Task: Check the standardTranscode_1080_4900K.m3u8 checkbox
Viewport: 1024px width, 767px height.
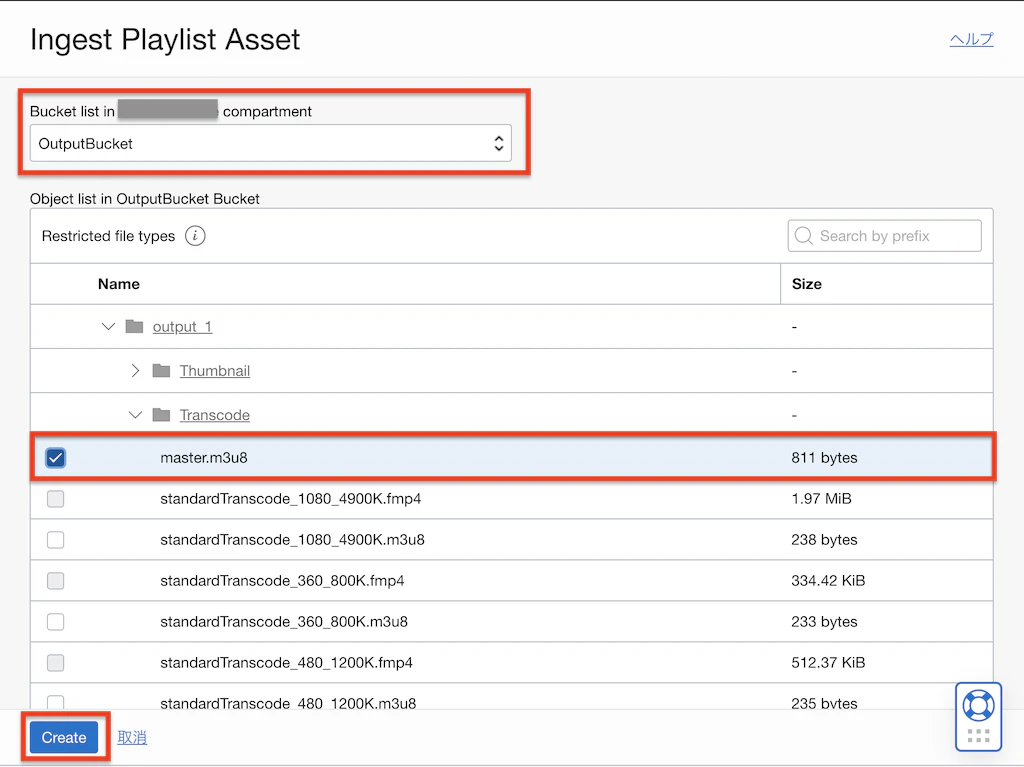Action: coord(56,540)
